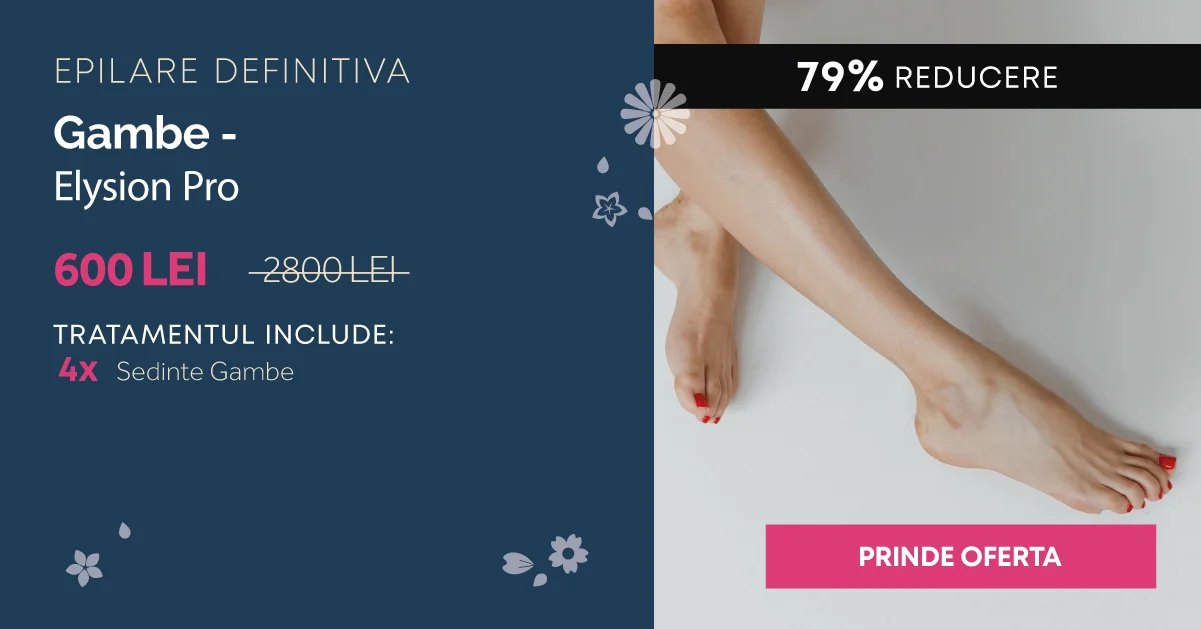Click the PRINDE OFERTA button
This screenshot has height=629, width=1201.
(960, 556)
